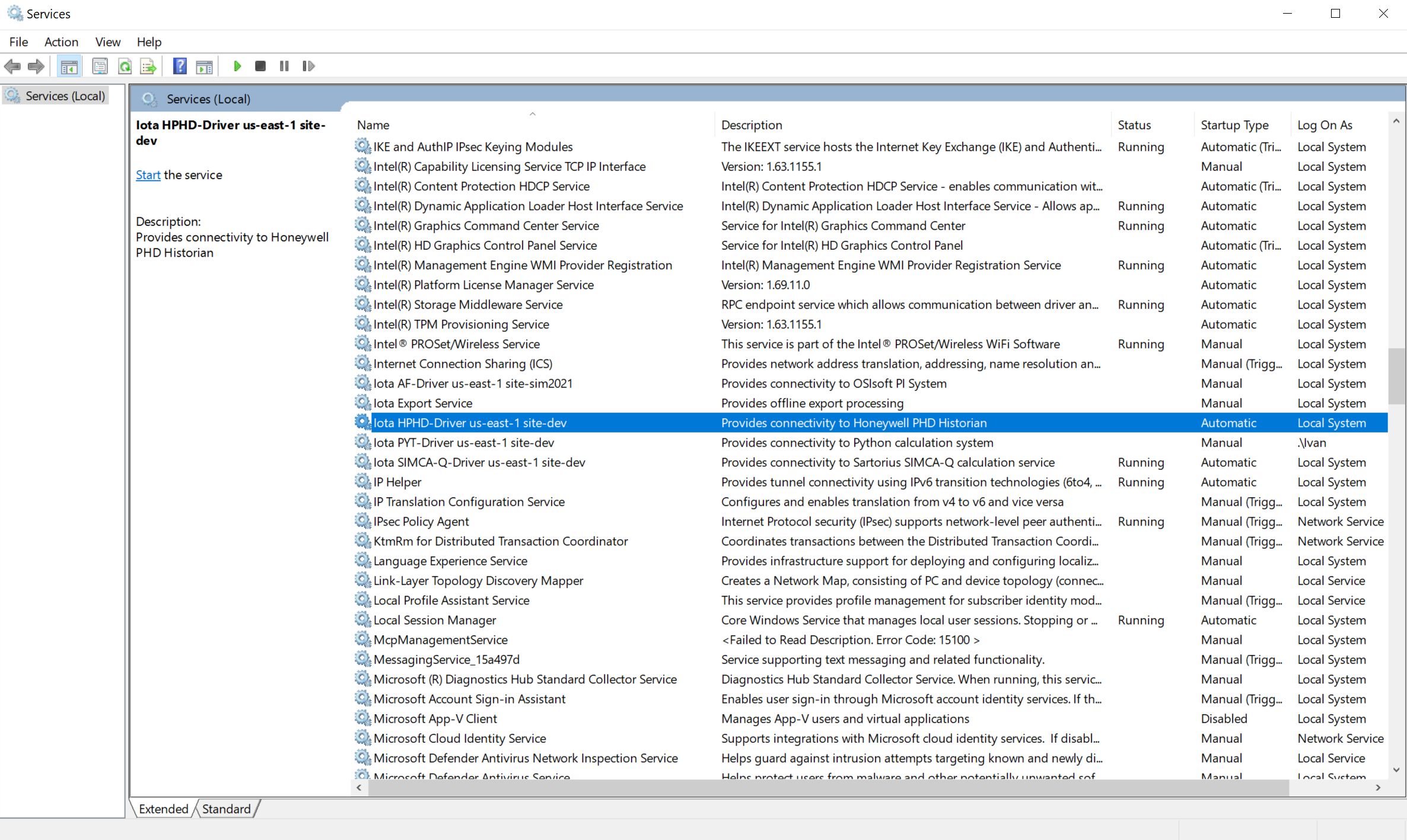Open the Help menu
This screenshot has height=840, width=1407.
tap(149, 42)
